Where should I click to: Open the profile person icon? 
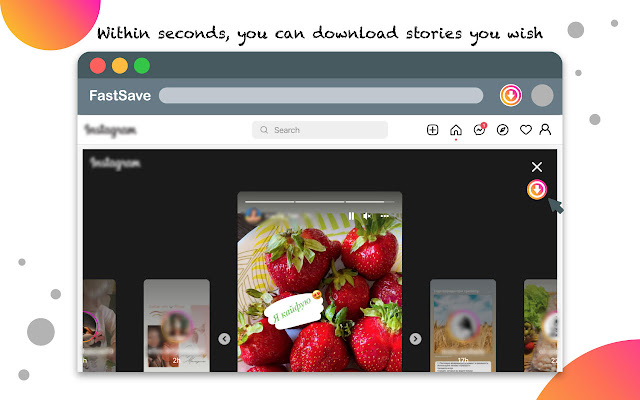545,129
